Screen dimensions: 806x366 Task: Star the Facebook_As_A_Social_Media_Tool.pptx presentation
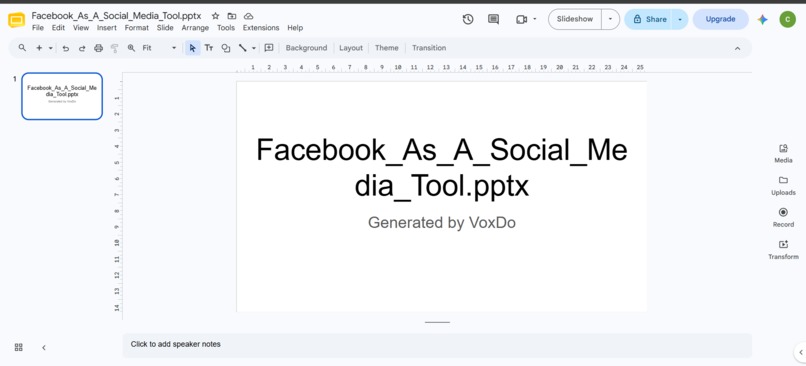[215, 16]
